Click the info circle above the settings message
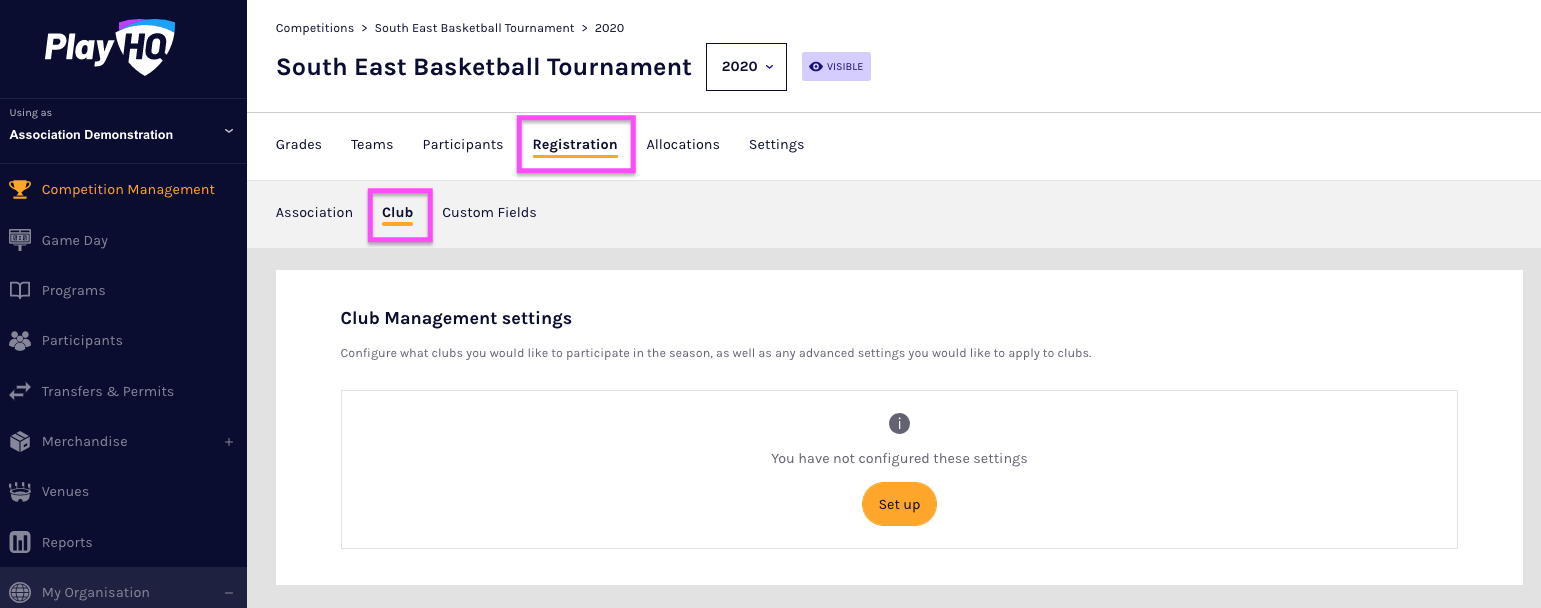The image size is (1541, 608). [899, 423]
